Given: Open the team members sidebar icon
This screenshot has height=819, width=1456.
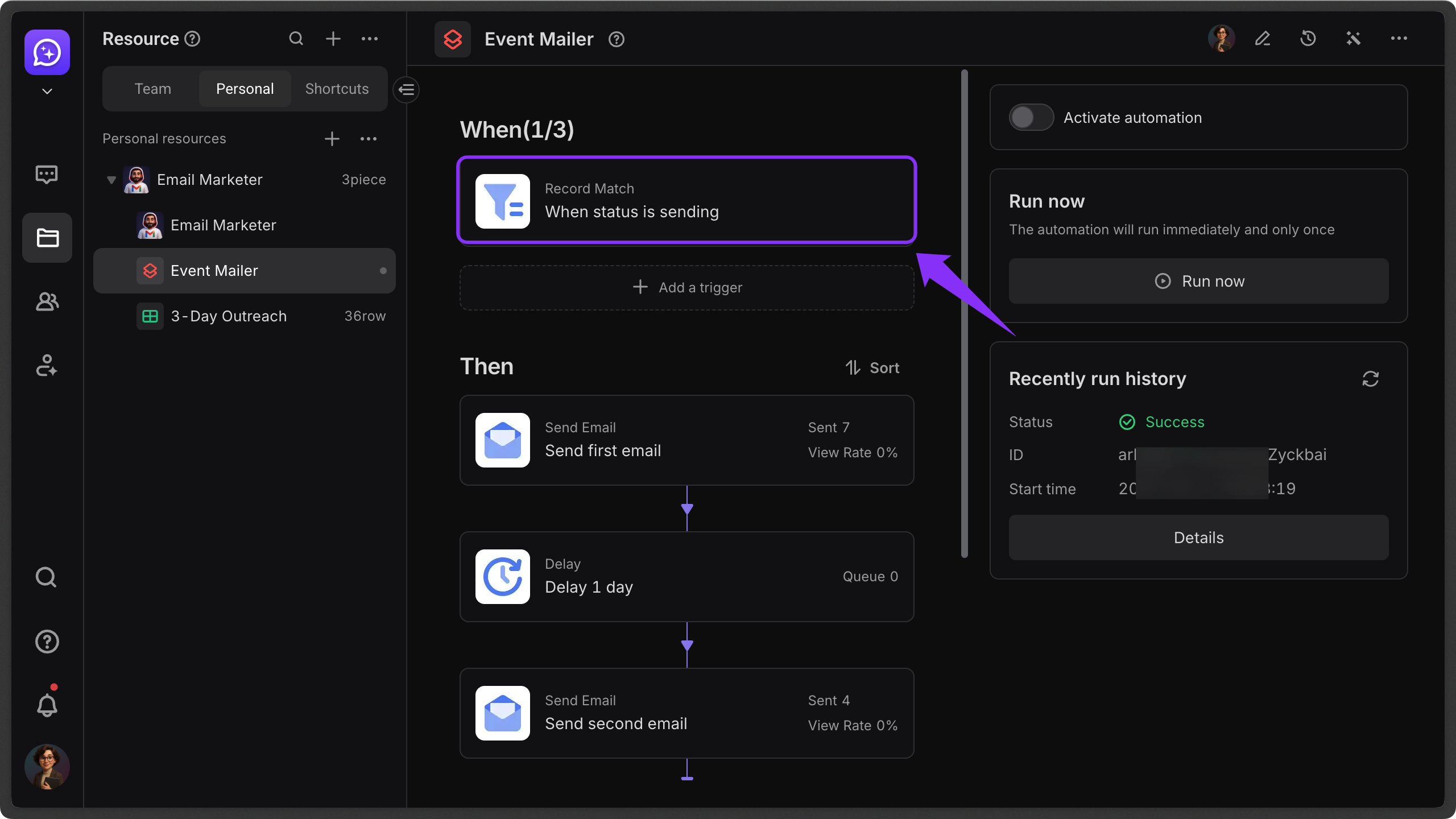Looking at the screenshot, I should (x=47, y=302).
